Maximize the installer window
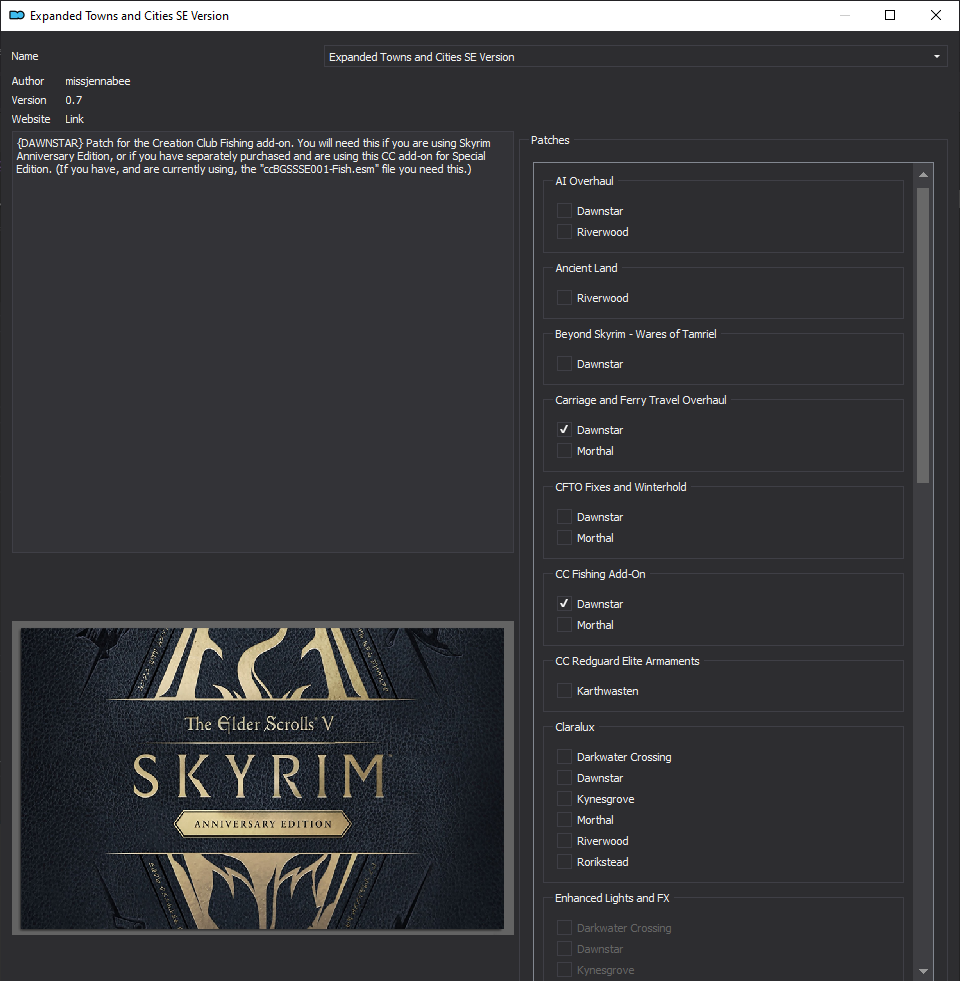The height and width of the screenshot is (981, 960). coord(890,15)
